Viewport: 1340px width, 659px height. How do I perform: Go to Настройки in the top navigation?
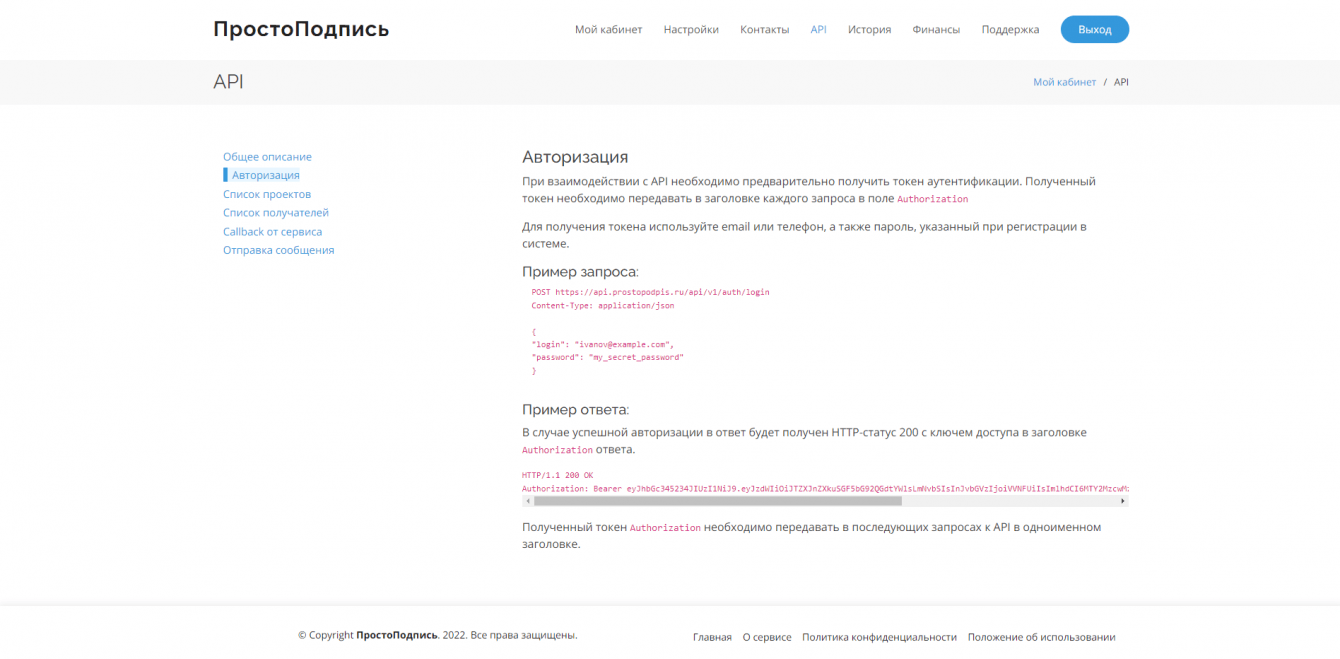691,30
